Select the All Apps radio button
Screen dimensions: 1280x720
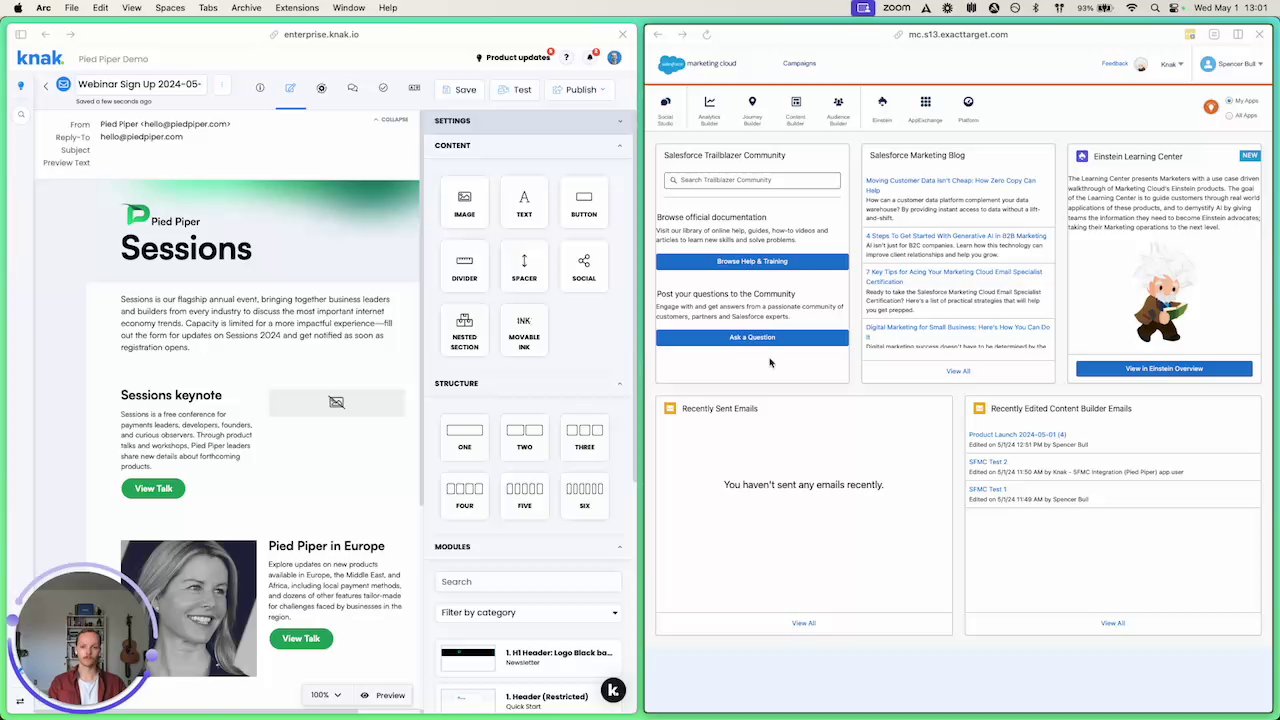coord(1230,116)
